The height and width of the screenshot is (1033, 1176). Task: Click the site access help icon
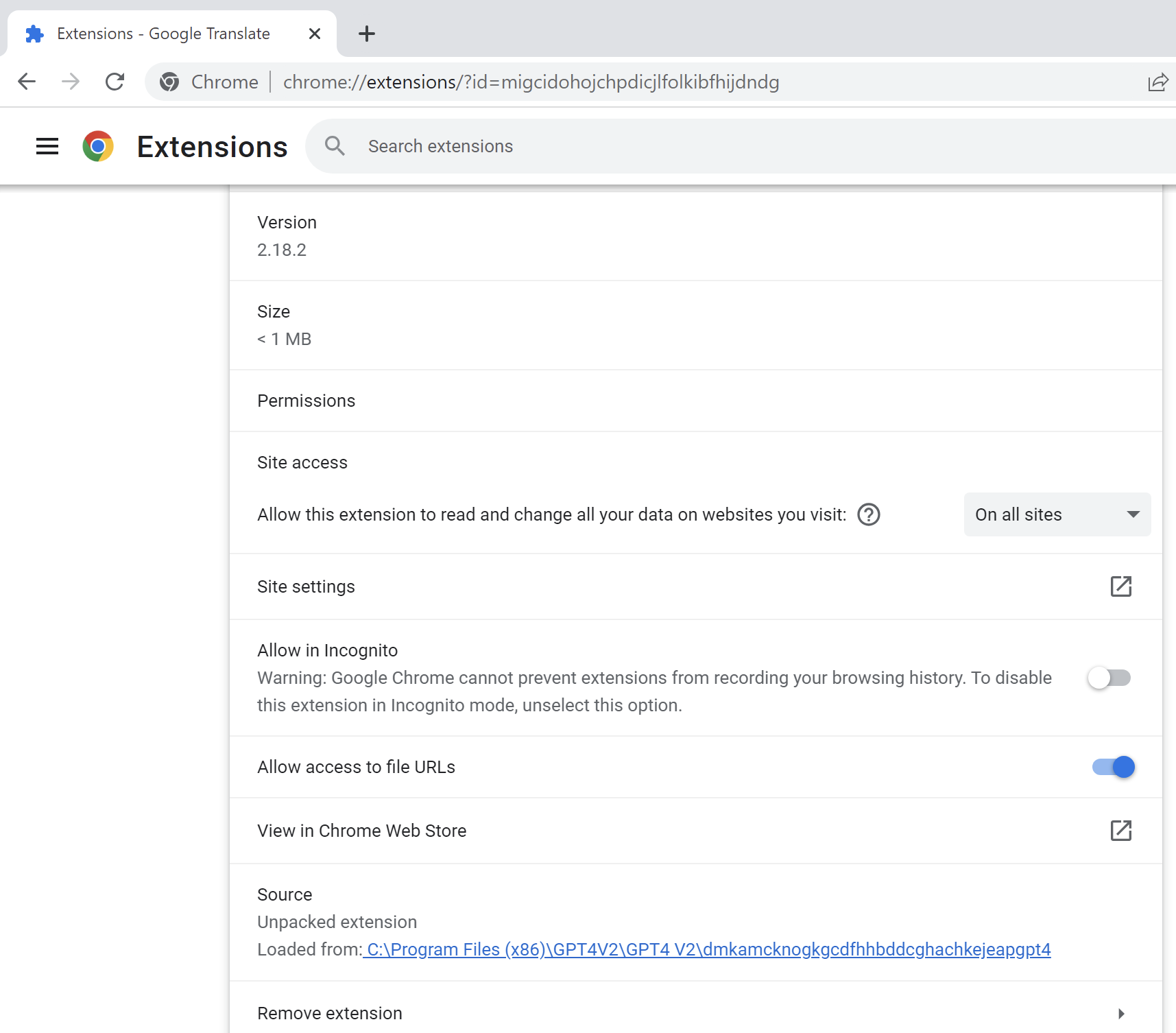[869, 514]
